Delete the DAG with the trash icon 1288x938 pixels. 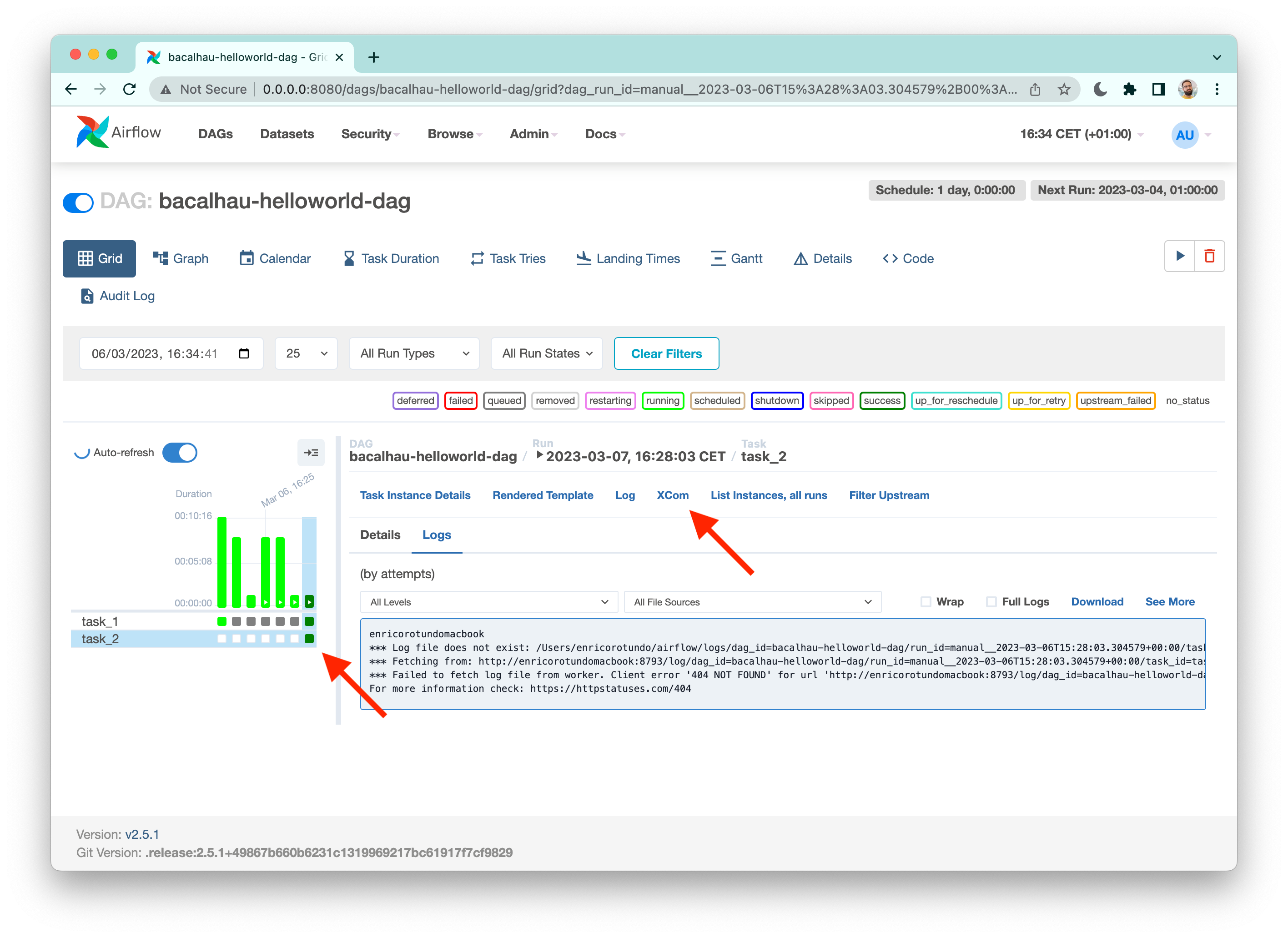(1210, 256)
